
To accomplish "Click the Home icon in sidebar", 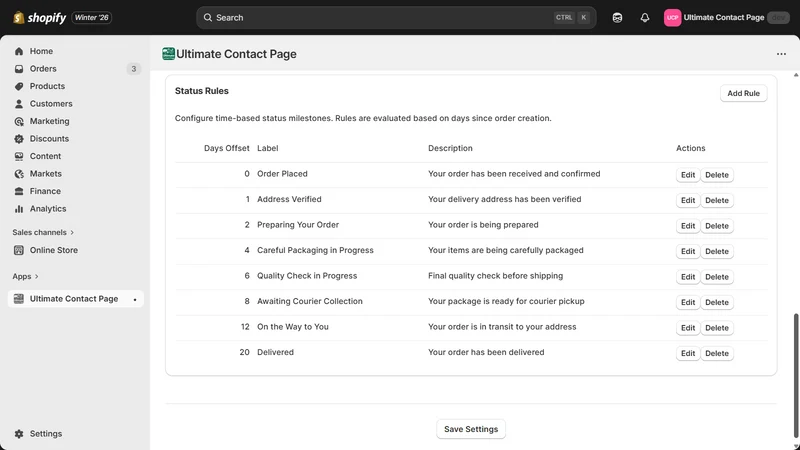I will point(19,51).
